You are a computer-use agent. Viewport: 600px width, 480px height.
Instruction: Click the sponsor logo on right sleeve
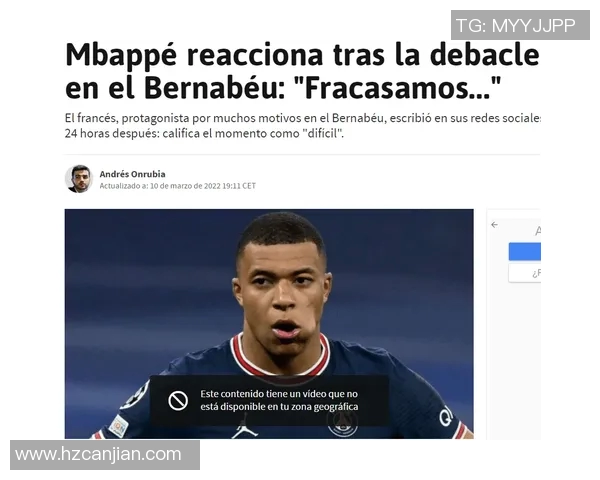(446, 416)
